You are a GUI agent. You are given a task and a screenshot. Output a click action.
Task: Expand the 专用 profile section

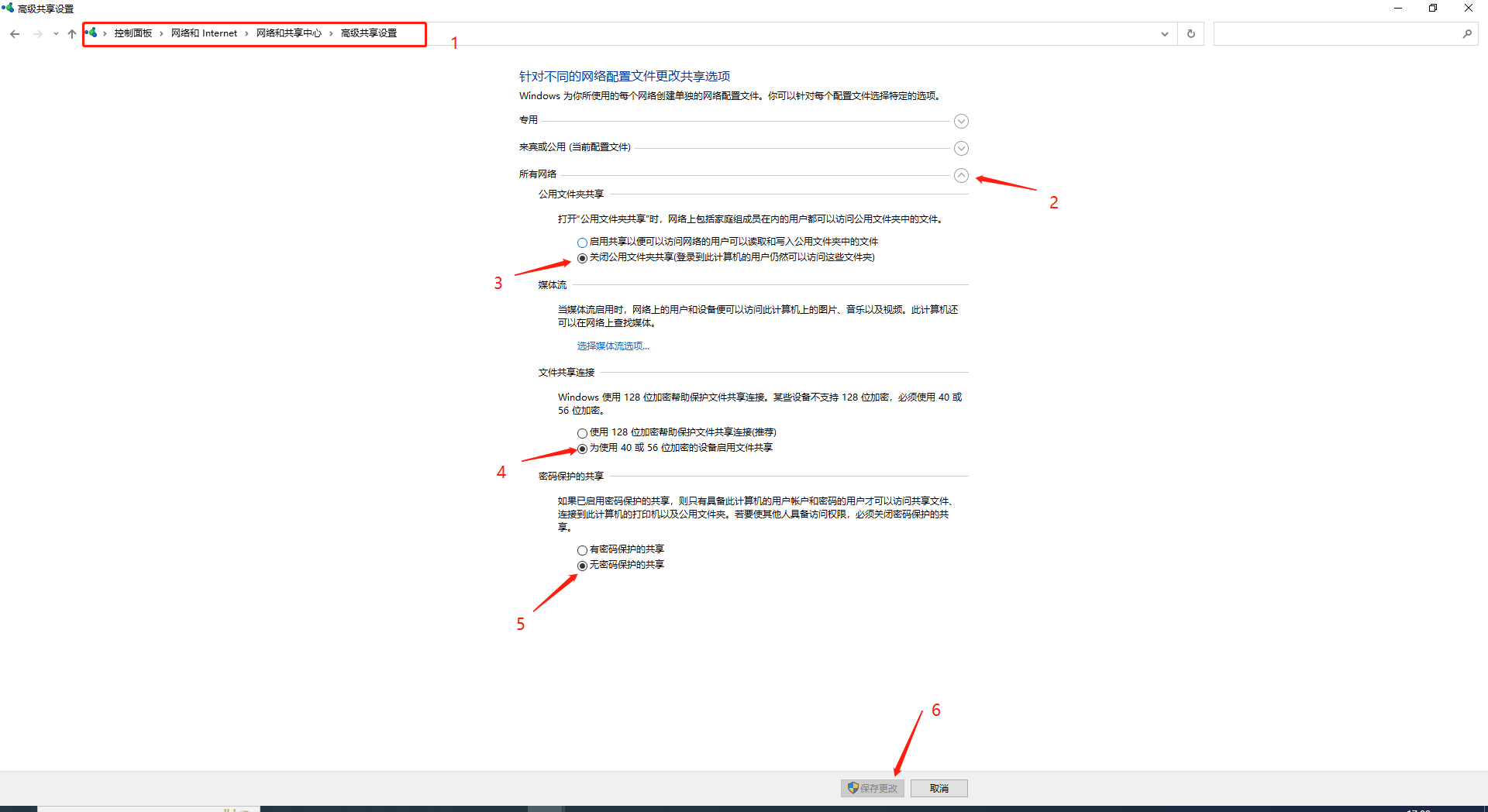coord(961,121)
